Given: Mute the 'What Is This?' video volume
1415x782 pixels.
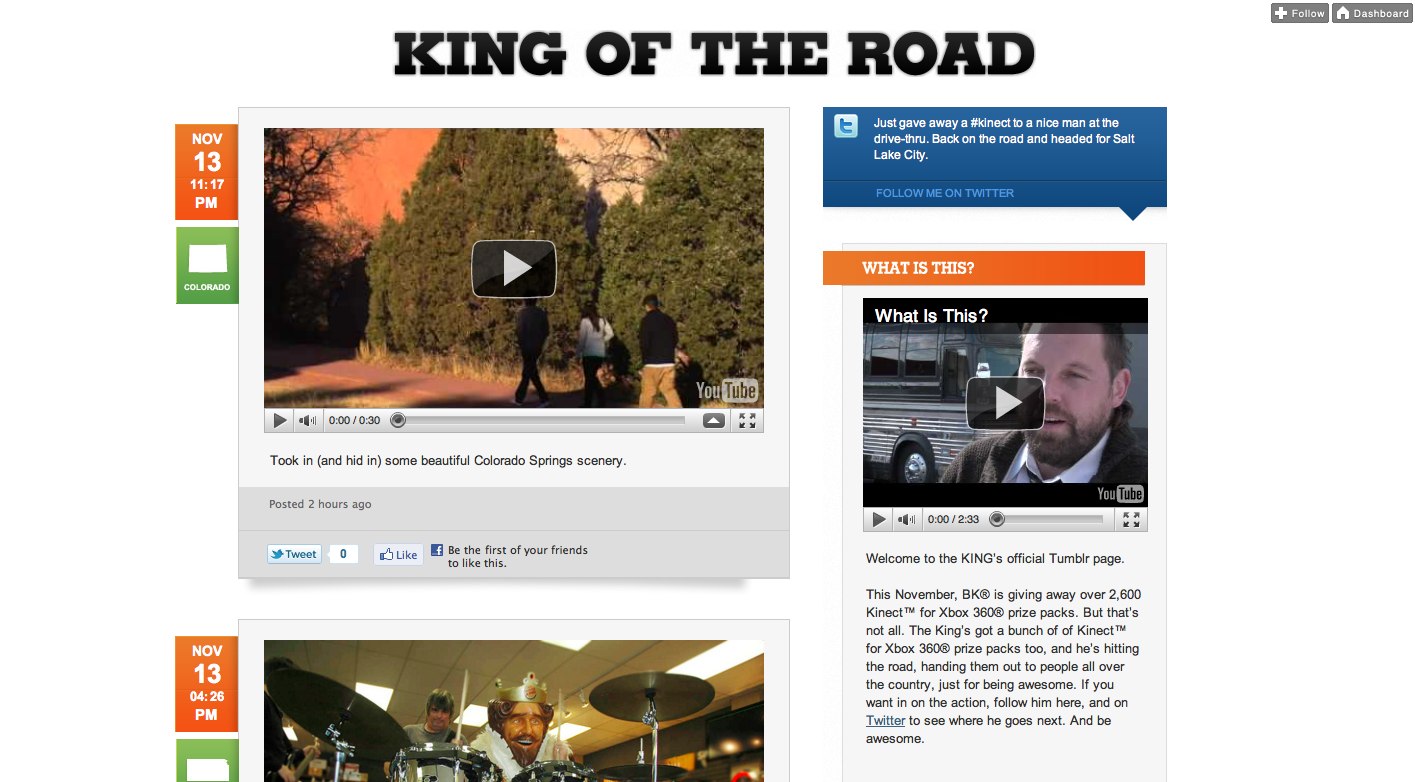Looking at the screenshot, I should click(907, 520).
